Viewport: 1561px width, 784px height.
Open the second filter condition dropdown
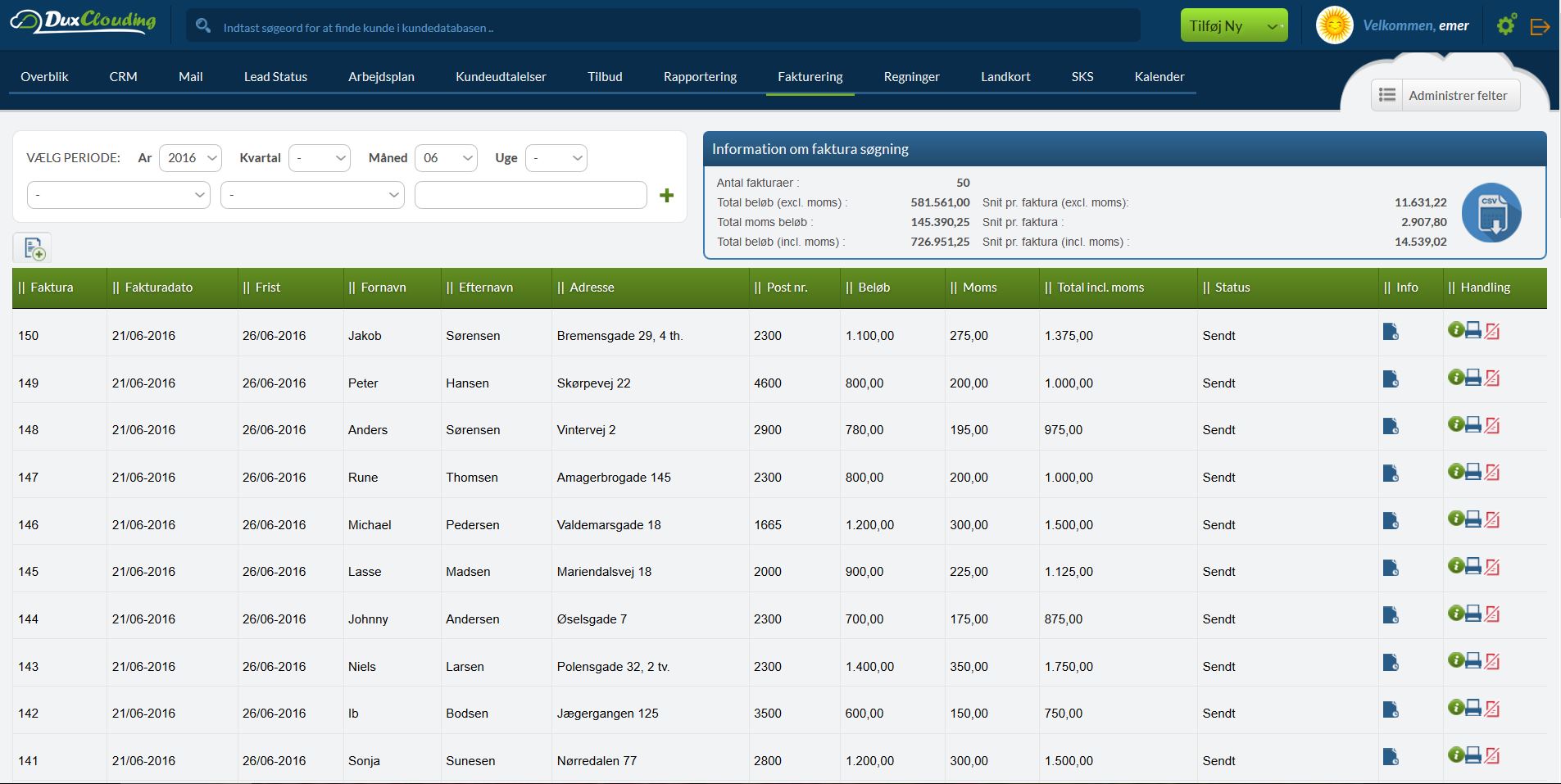[312, 195]
